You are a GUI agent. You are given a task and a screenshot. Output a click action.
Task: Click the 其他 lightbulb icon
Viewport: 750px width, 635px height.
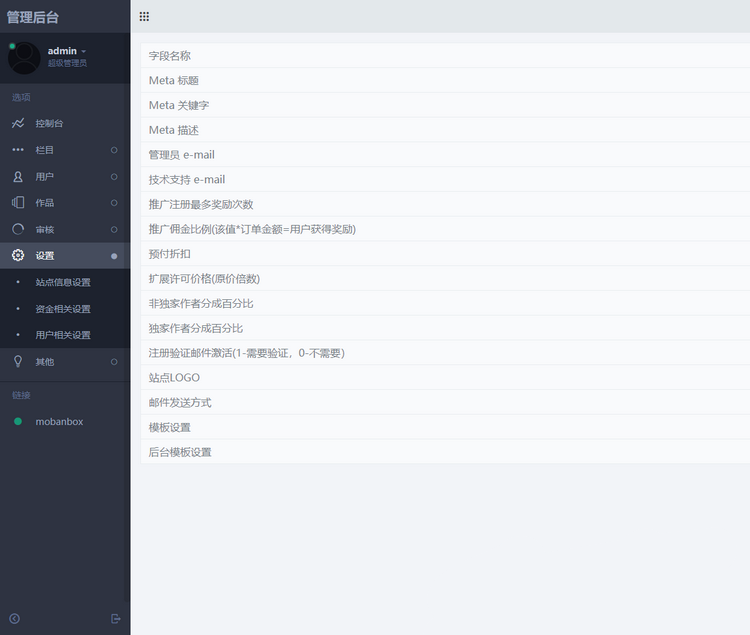[18, 361]
